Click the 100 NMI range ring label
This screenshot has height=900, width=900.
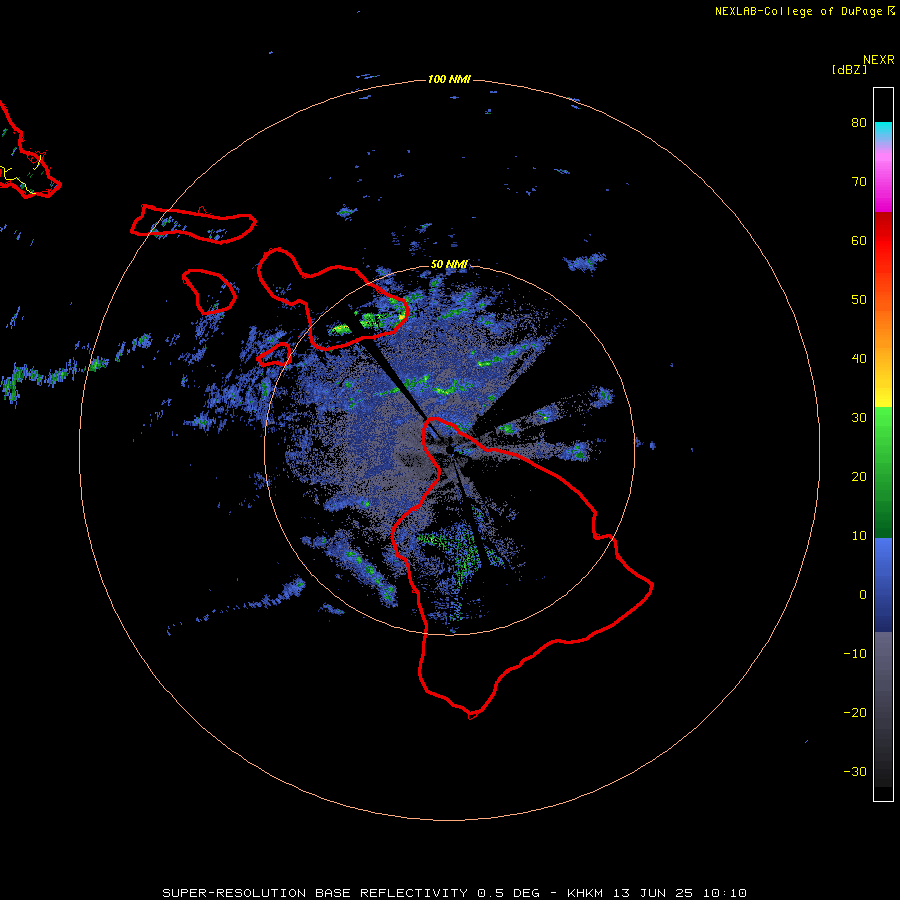pyautogui.click(x=449, y=79)
